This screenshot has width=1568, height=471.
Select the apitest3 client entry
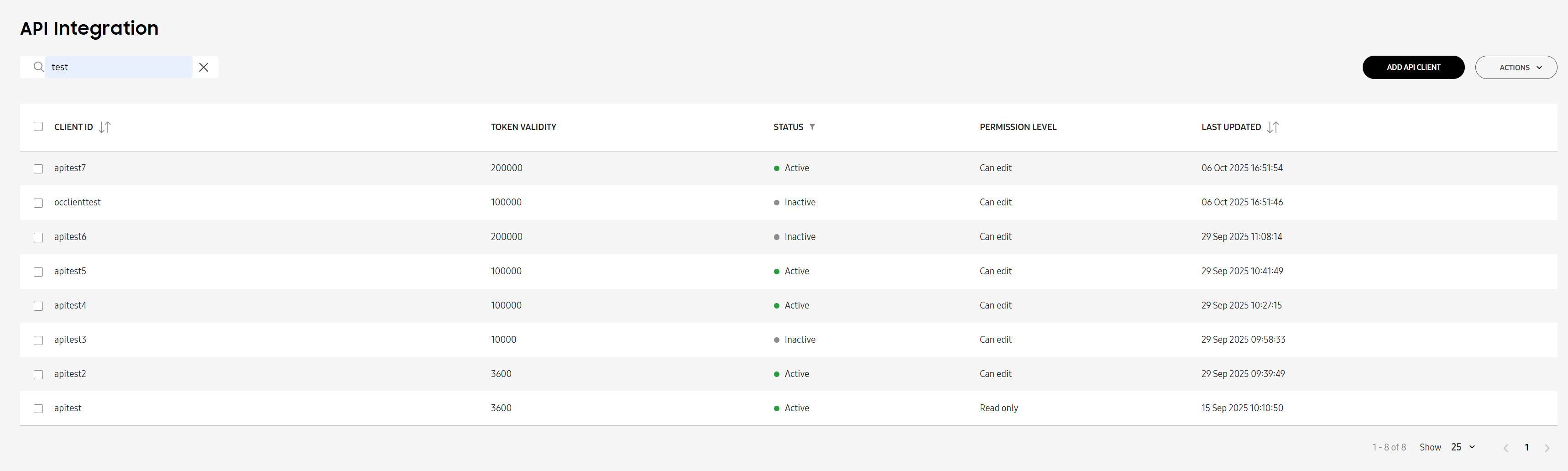(x=70, y=340)
